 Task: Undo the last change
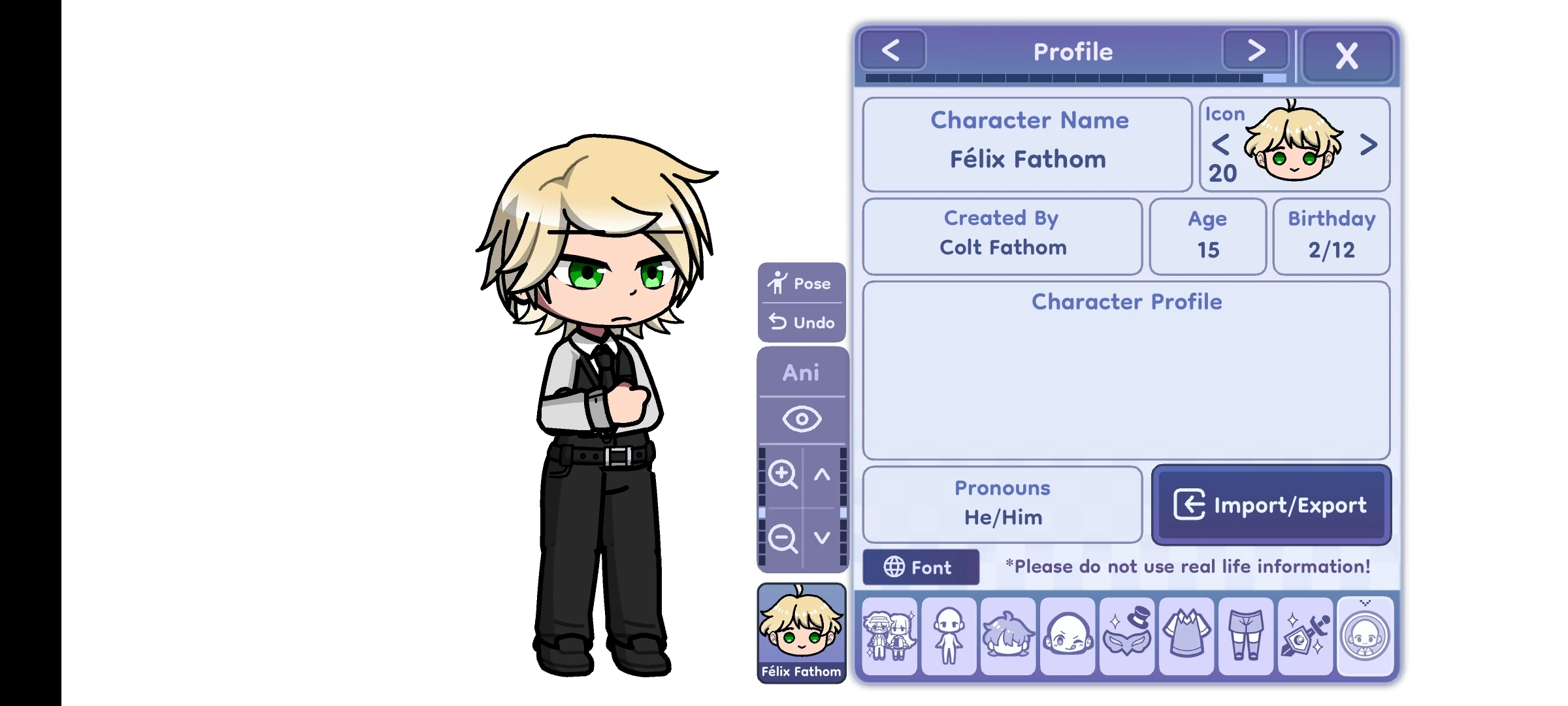tap(802, 322)
